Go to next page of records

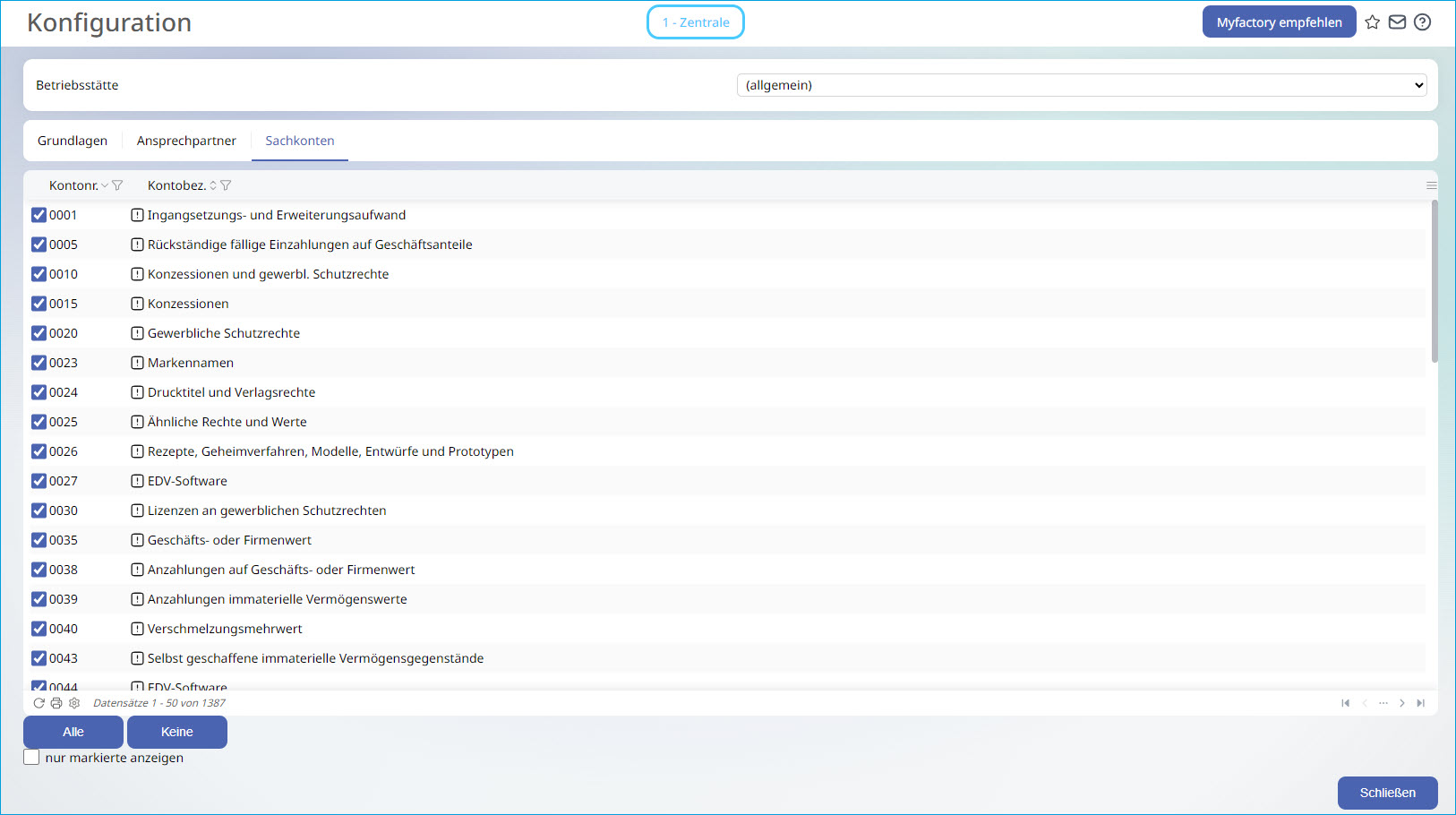coord(1402,703)
